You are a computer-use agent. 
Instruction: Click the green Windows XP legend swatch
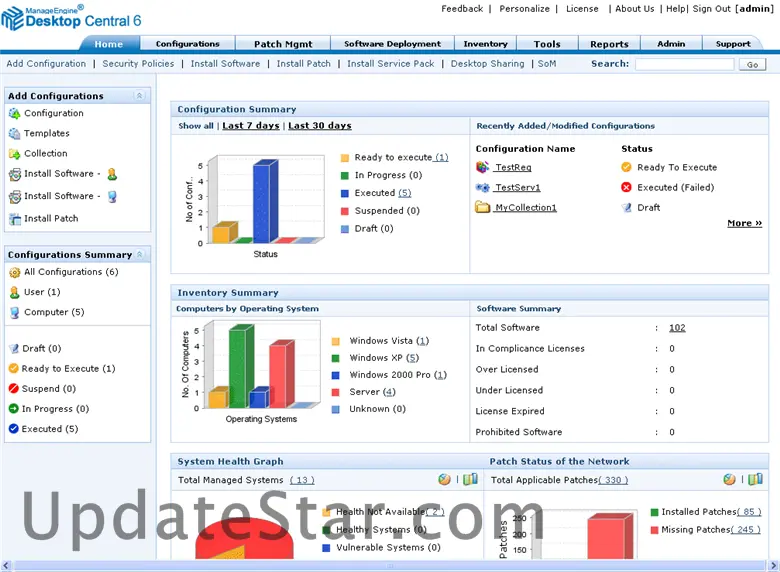pyautogui.click(x=336, y=358)
